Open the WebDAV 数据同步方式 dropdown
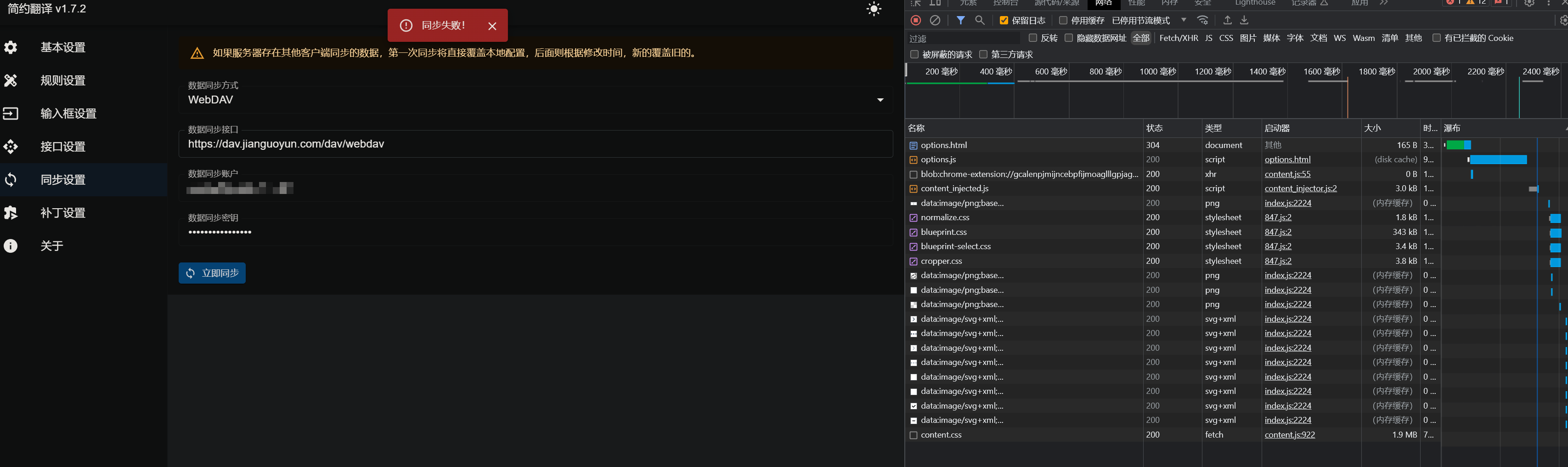Image resolution: width=1568 pixels, height=467 pixels. click(879, 99)
